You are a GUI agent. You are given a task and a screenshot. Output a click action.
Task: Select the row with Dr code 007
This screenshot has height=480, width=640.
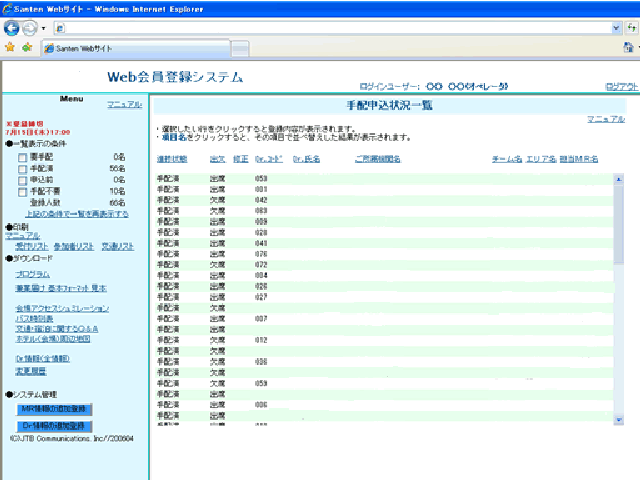pyautogui.click(x=384, y=318)
